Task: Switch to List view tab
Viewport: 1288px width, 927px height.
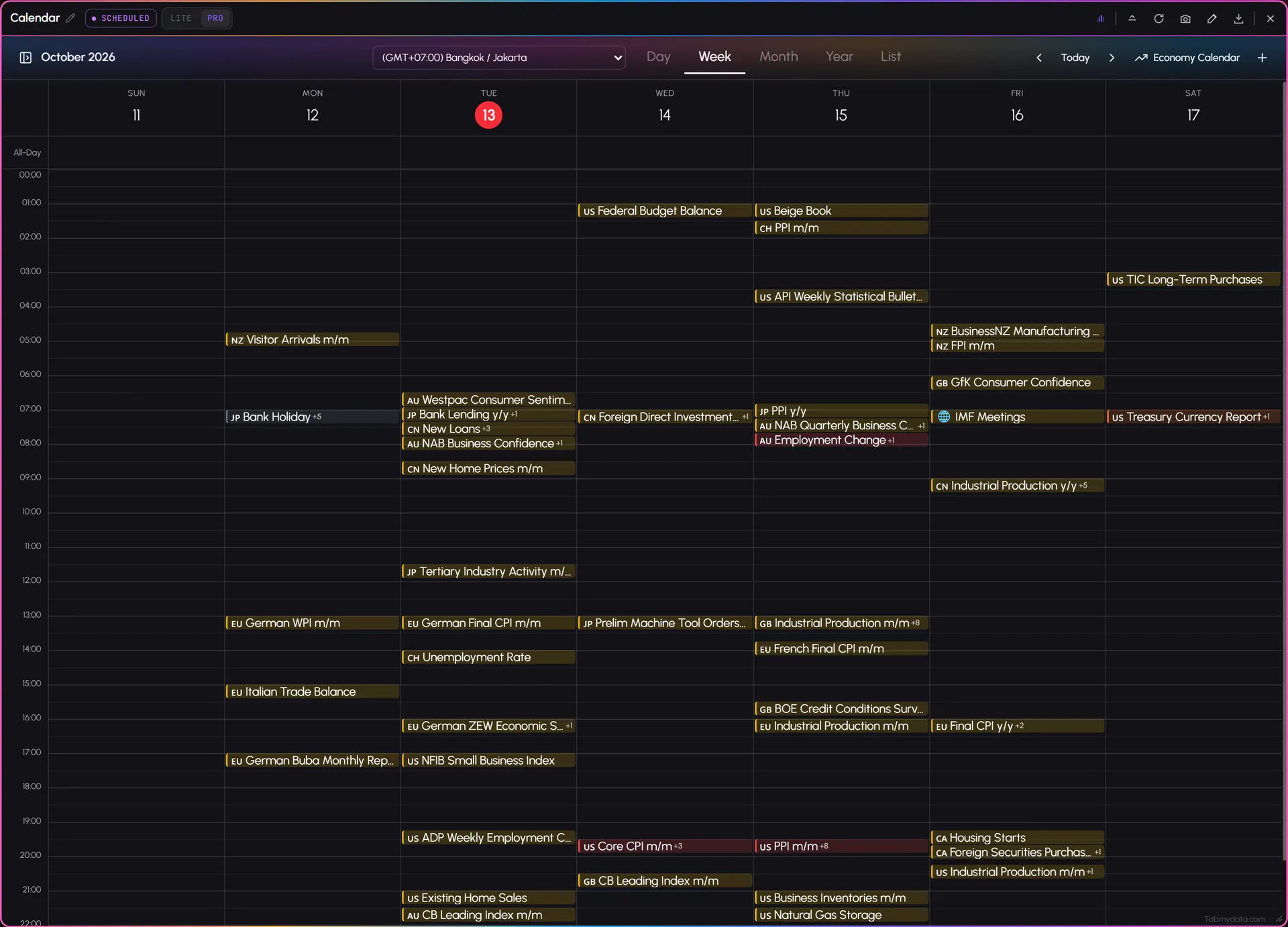Action: (x=890, y=57)
